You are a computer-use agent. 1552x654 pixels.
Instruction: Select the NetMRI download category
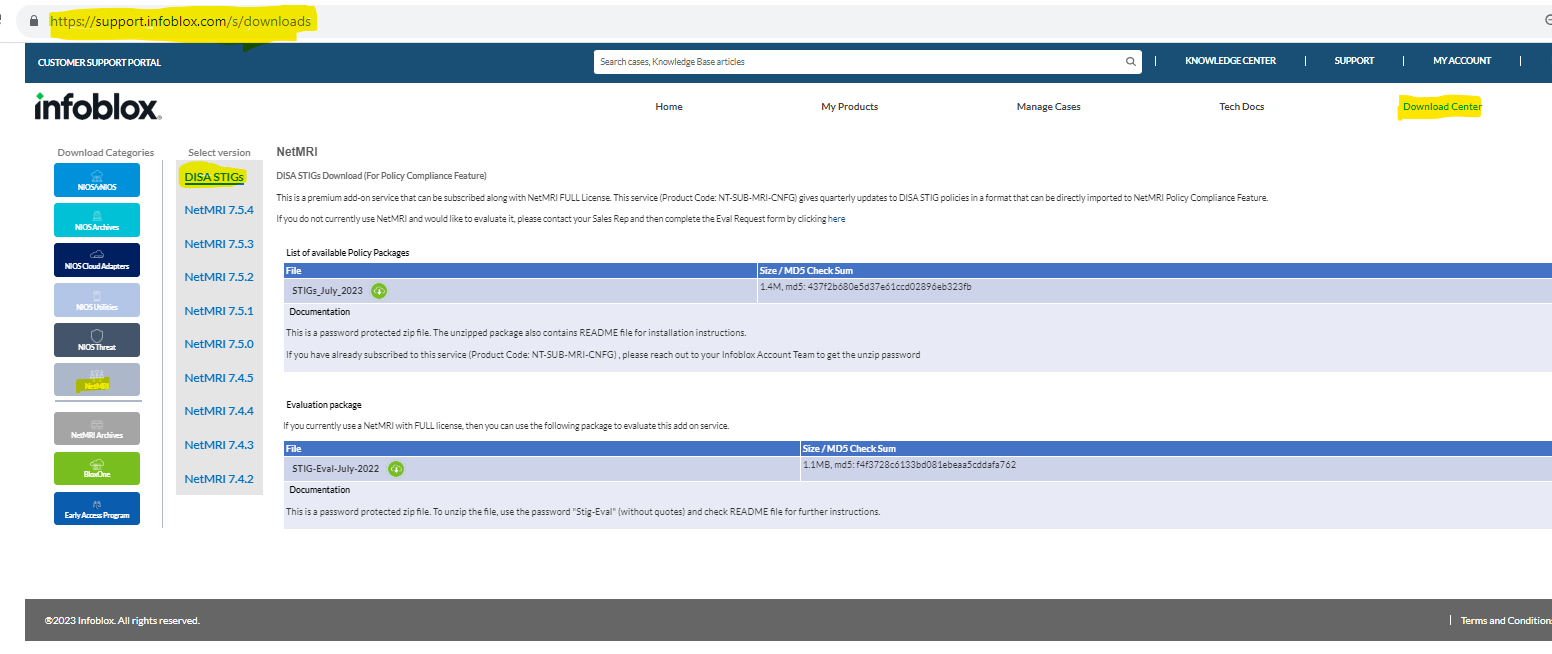[97, 380]
